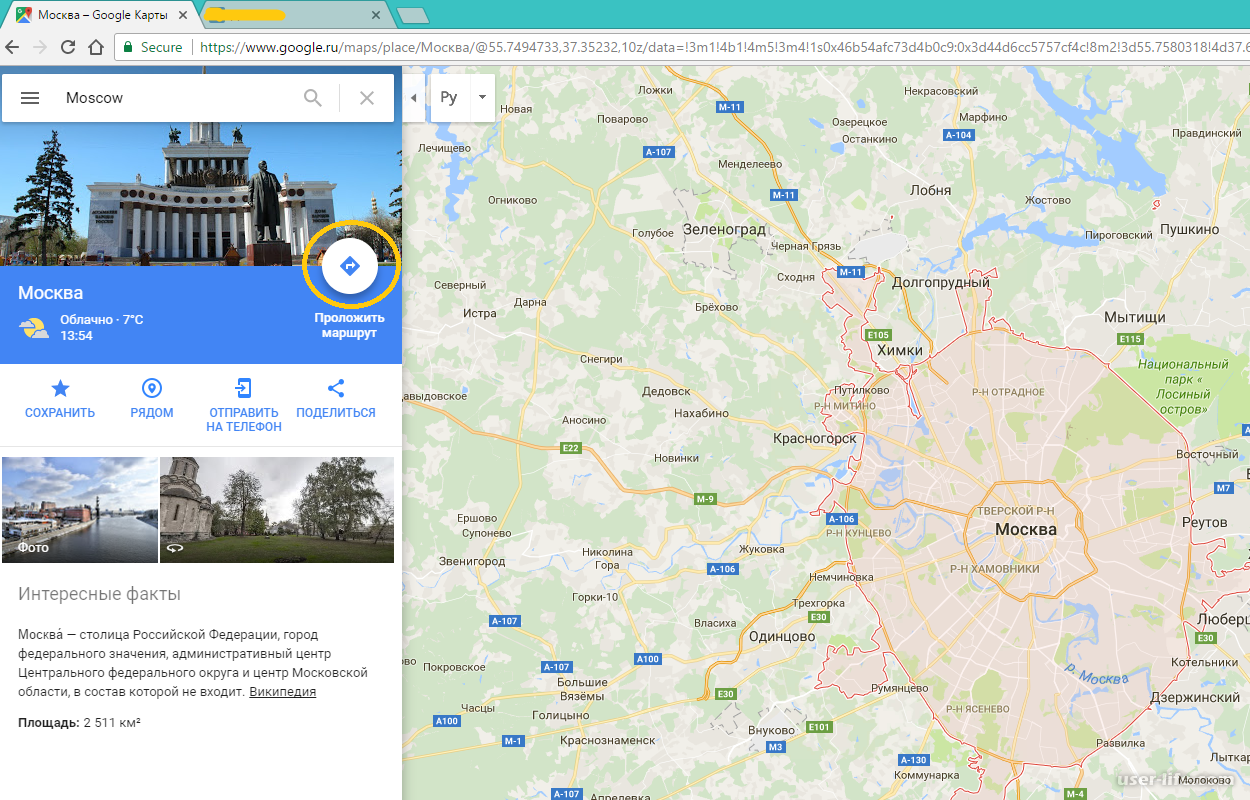The width and height of the screenshot is (1250, 800).
Task: Click the Дедовск label on map
Action: tap(666, 391)
